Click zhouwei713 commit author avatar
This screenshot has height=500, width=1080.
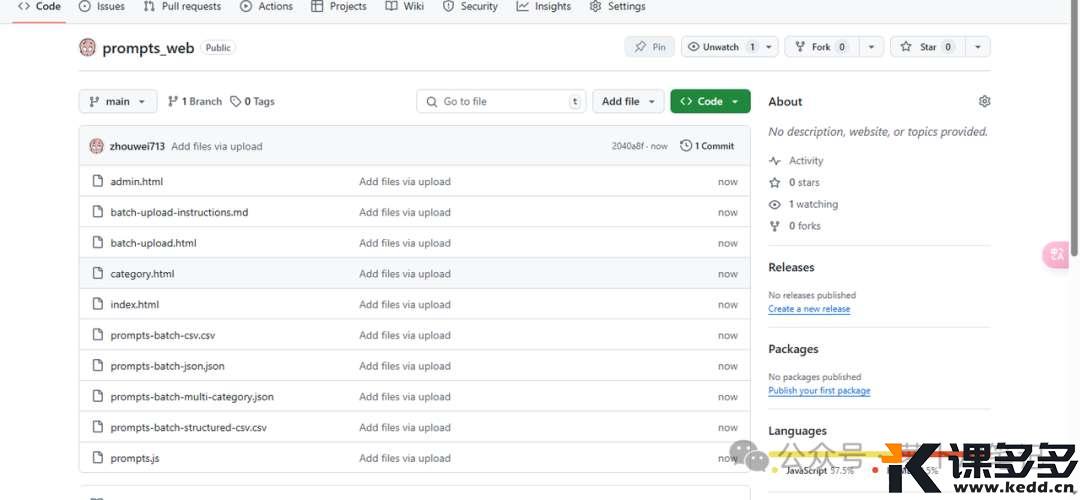[x=96, y=146]
